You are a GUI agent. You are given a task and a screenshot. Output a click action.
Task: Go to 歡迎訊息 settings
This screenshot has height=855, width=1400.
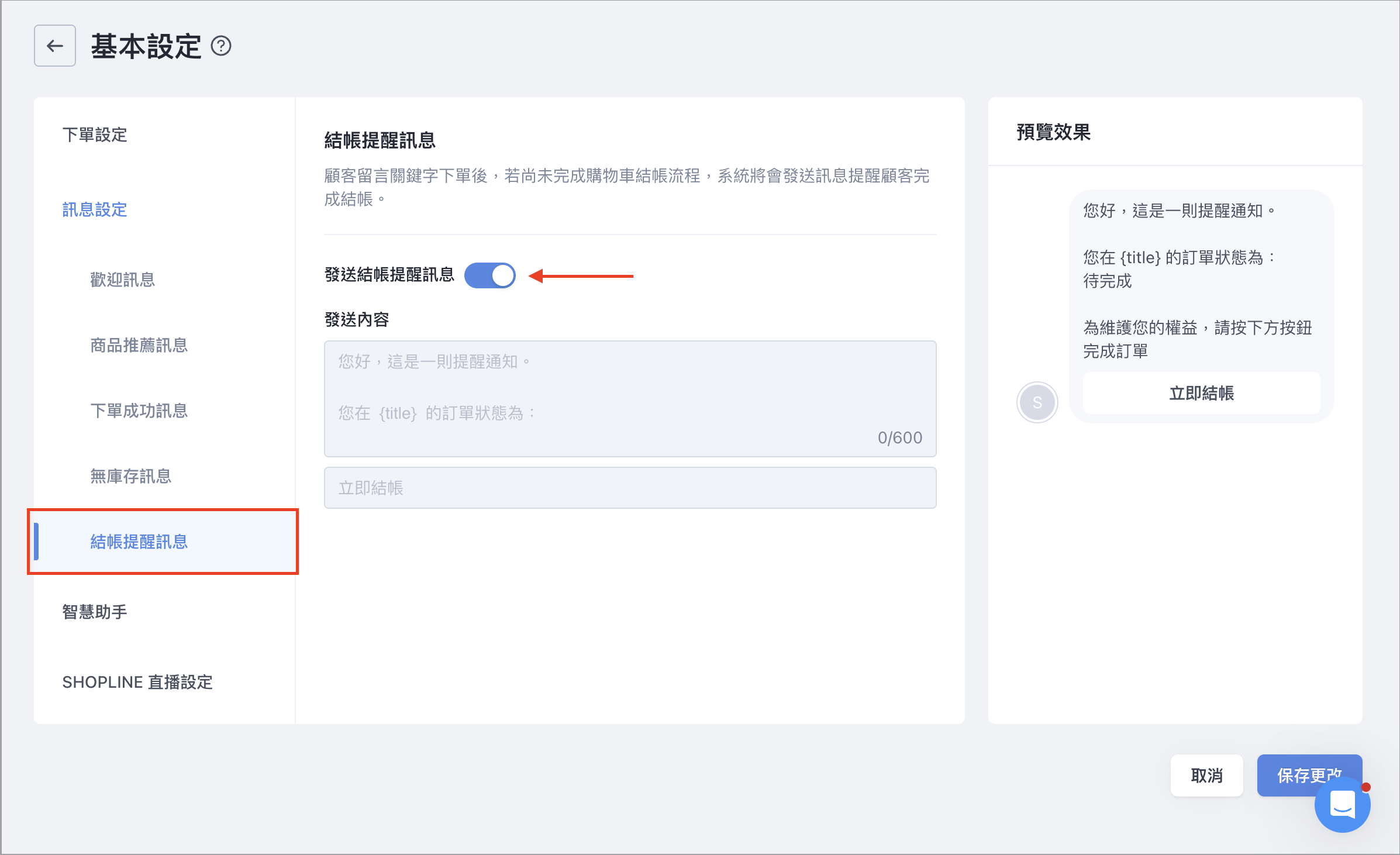[123, 280]
